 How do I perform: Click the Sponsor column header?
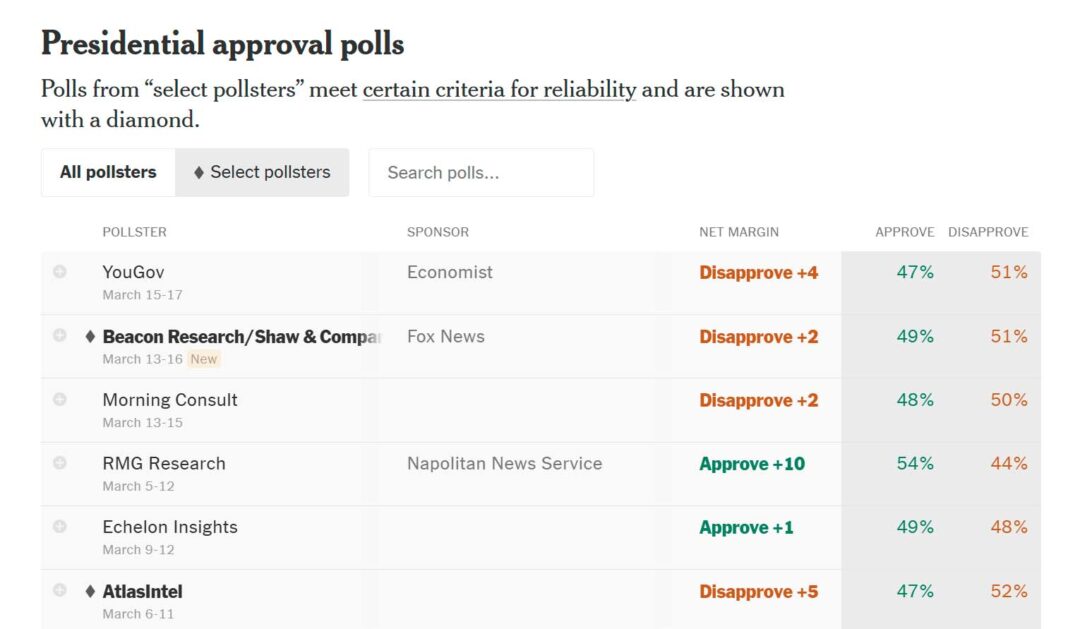tap(437, 232)
